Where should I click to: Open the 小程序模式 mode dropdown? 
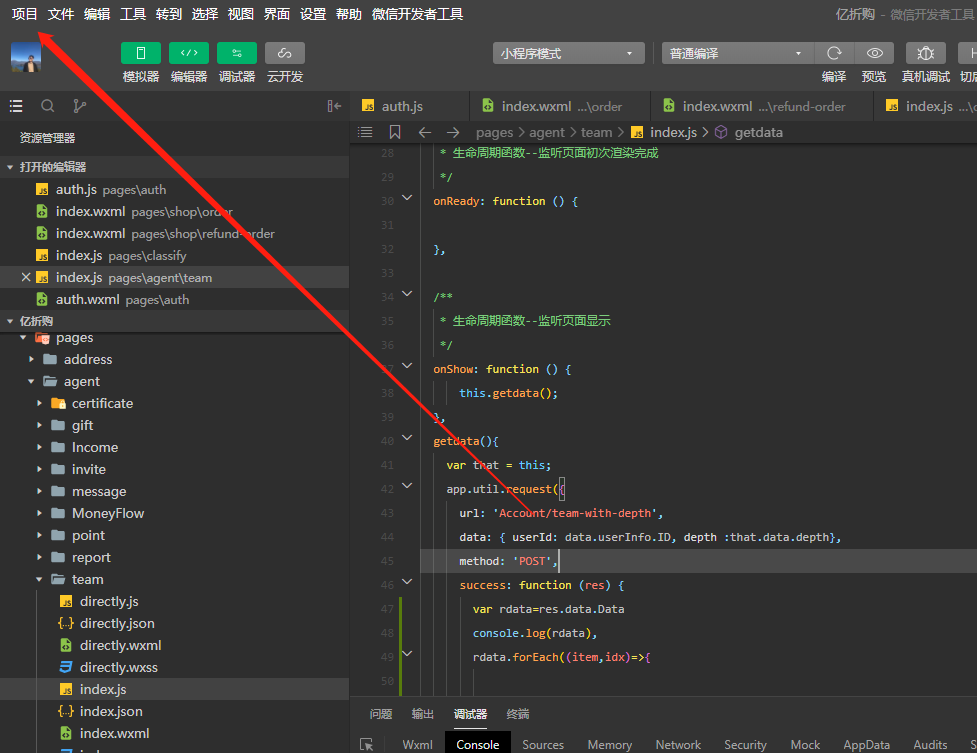point(568,53)
